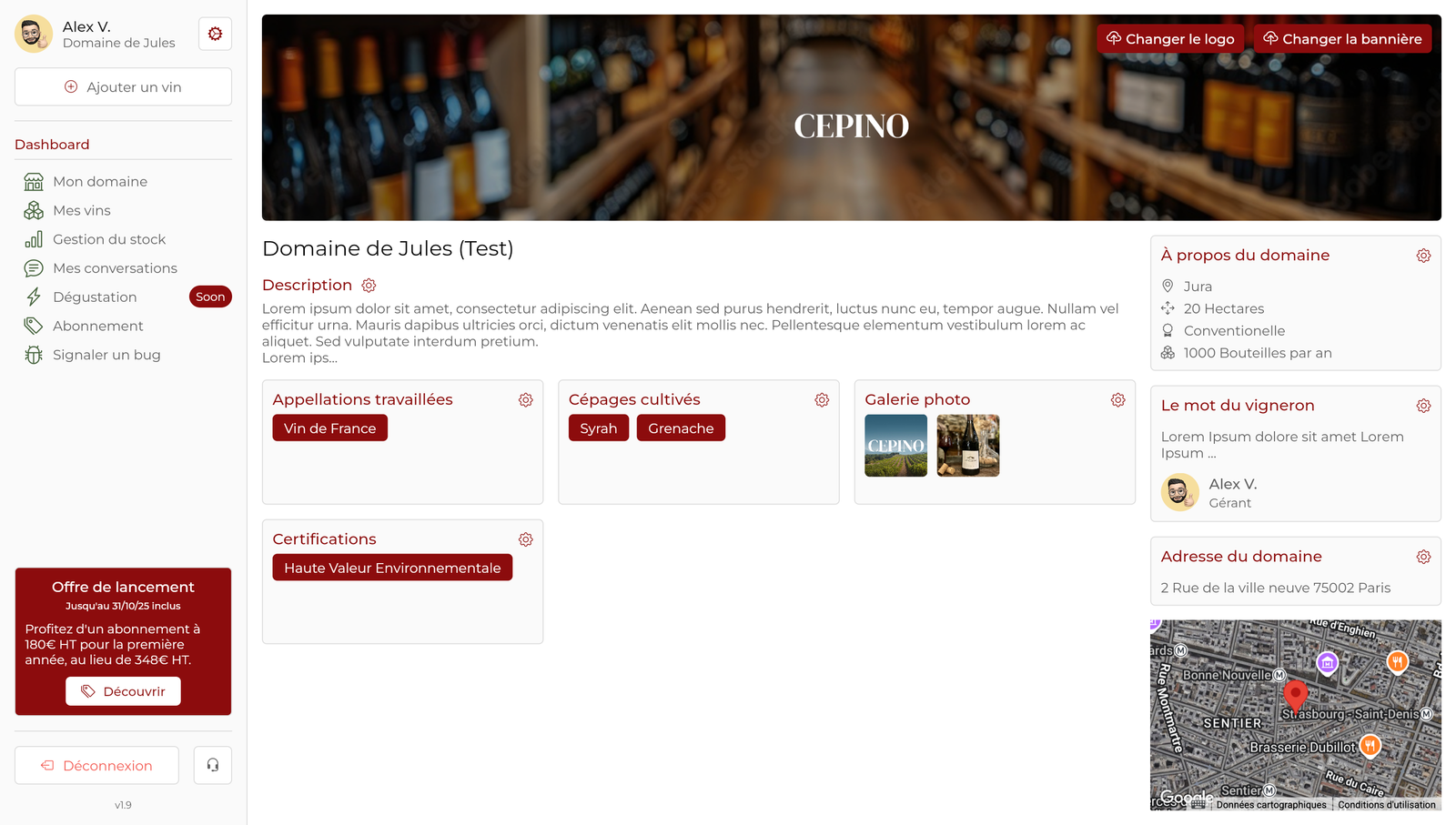Click Changer le logo button
The width and height of the screenshot is (1456, 825).
[x=1170, y=39]
